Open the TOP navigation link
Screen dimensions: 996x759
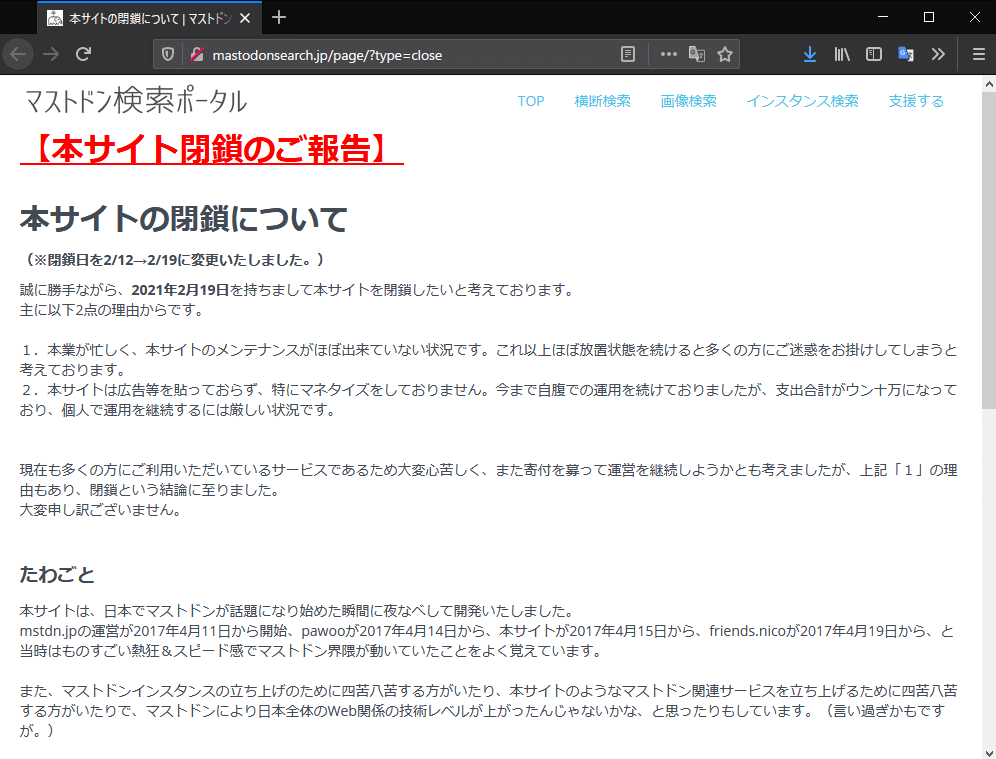[530, 101]
